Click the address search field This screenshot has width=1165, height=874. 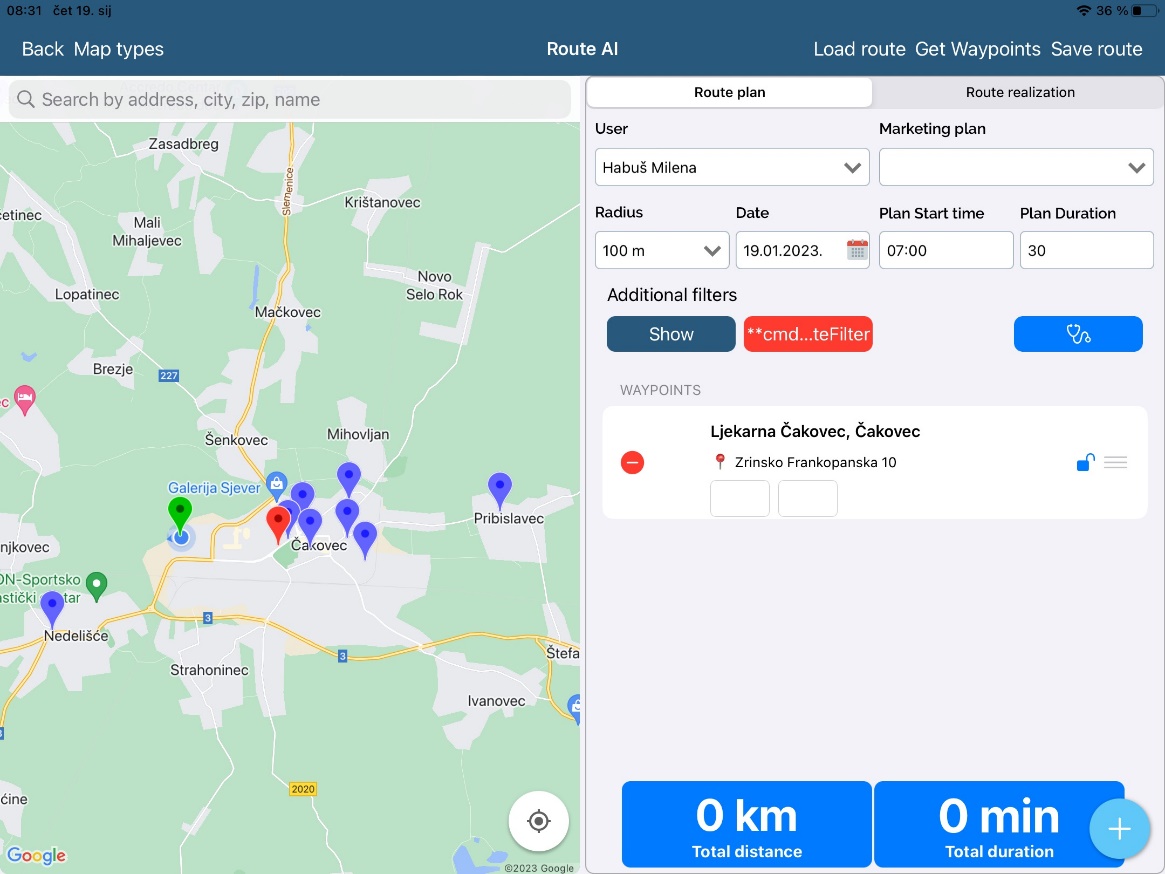pyautogui.click(x=290, y=100)
